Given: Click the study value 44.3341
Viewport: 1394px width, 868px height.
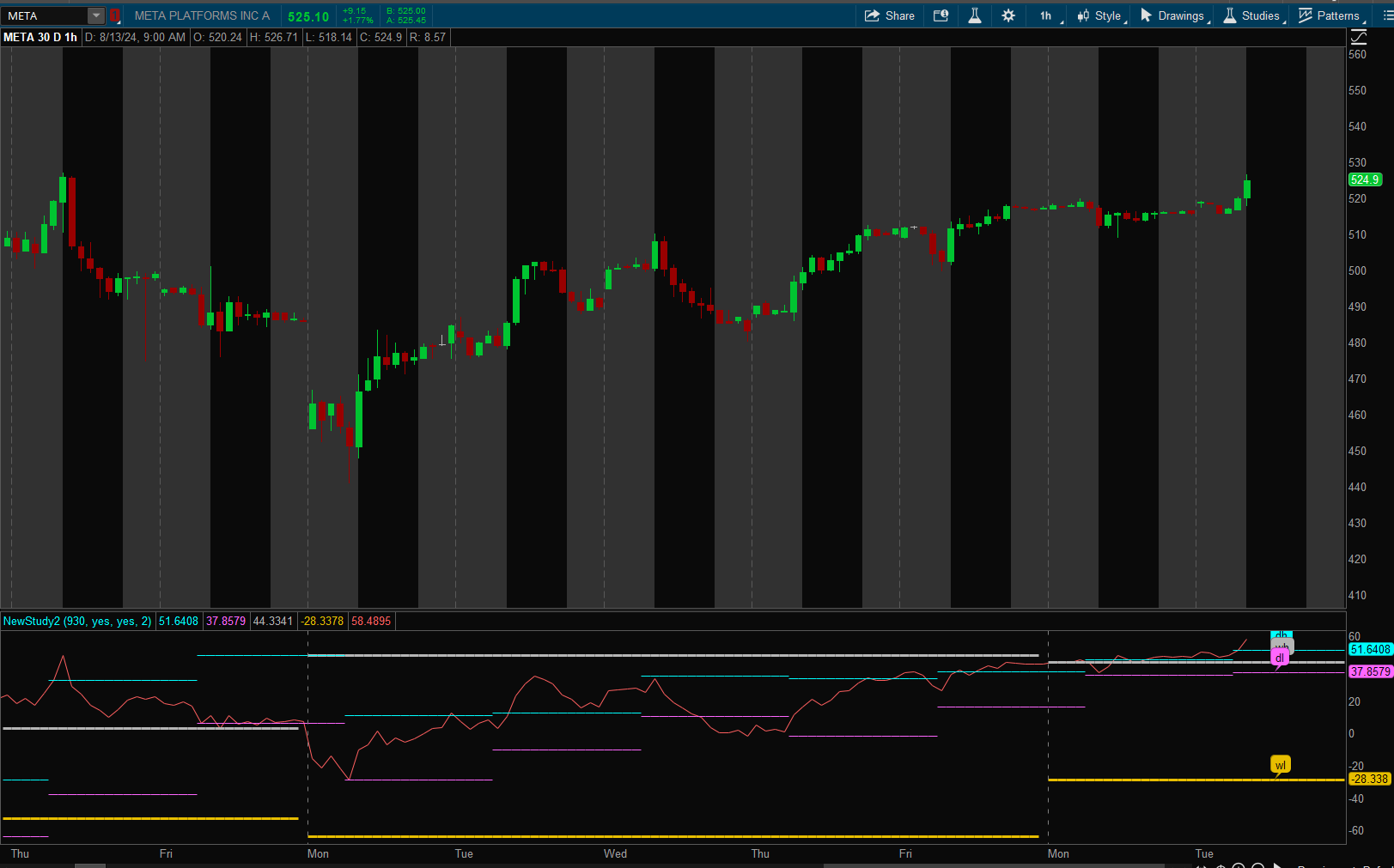Looking at the screenshot, I should [273, 621].
